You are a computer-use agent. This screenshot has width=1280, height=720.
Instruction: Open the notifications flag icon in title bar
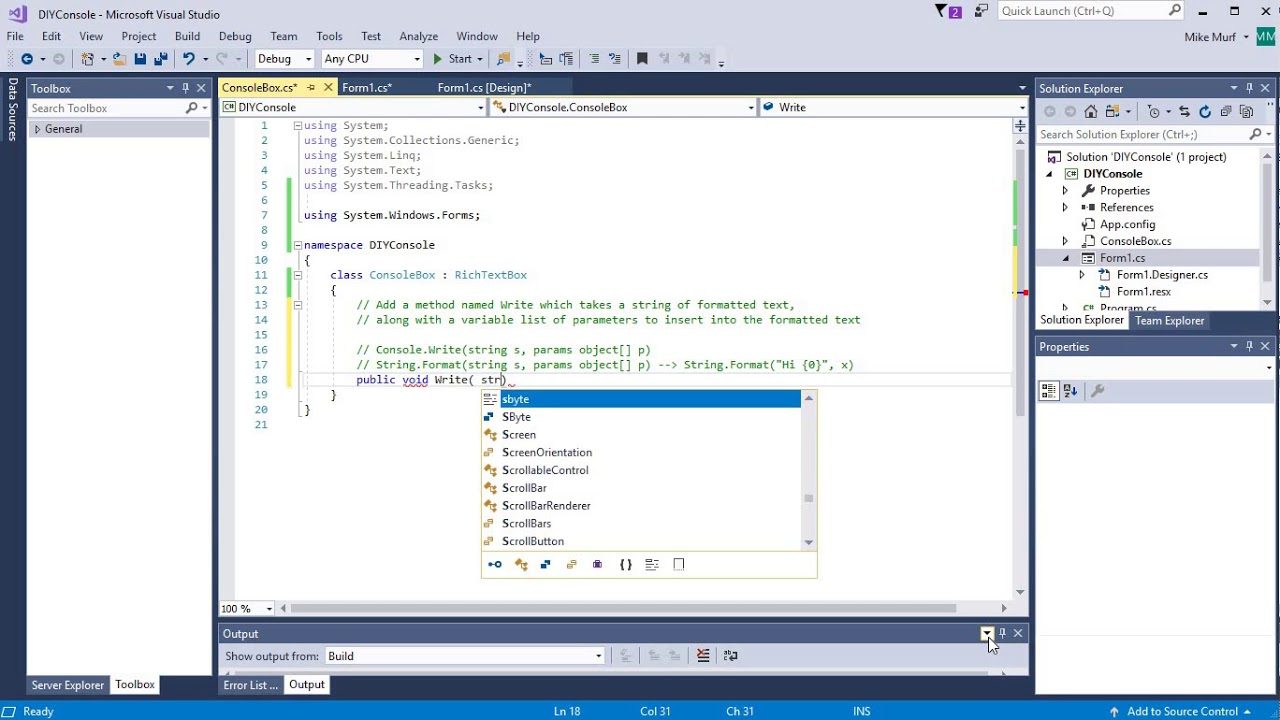click(x=942, y=11)
